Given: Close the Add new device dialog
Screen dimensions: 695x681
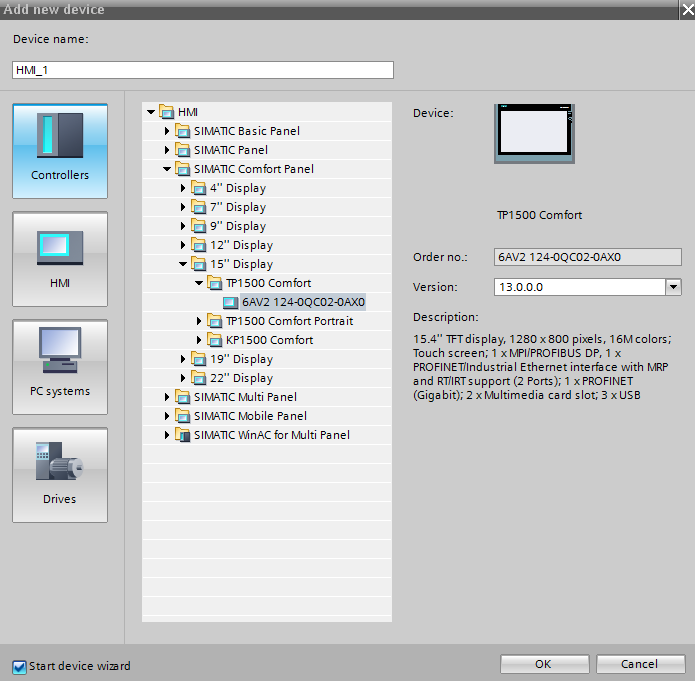Looking at the screenshot, I should pos(687,9).
